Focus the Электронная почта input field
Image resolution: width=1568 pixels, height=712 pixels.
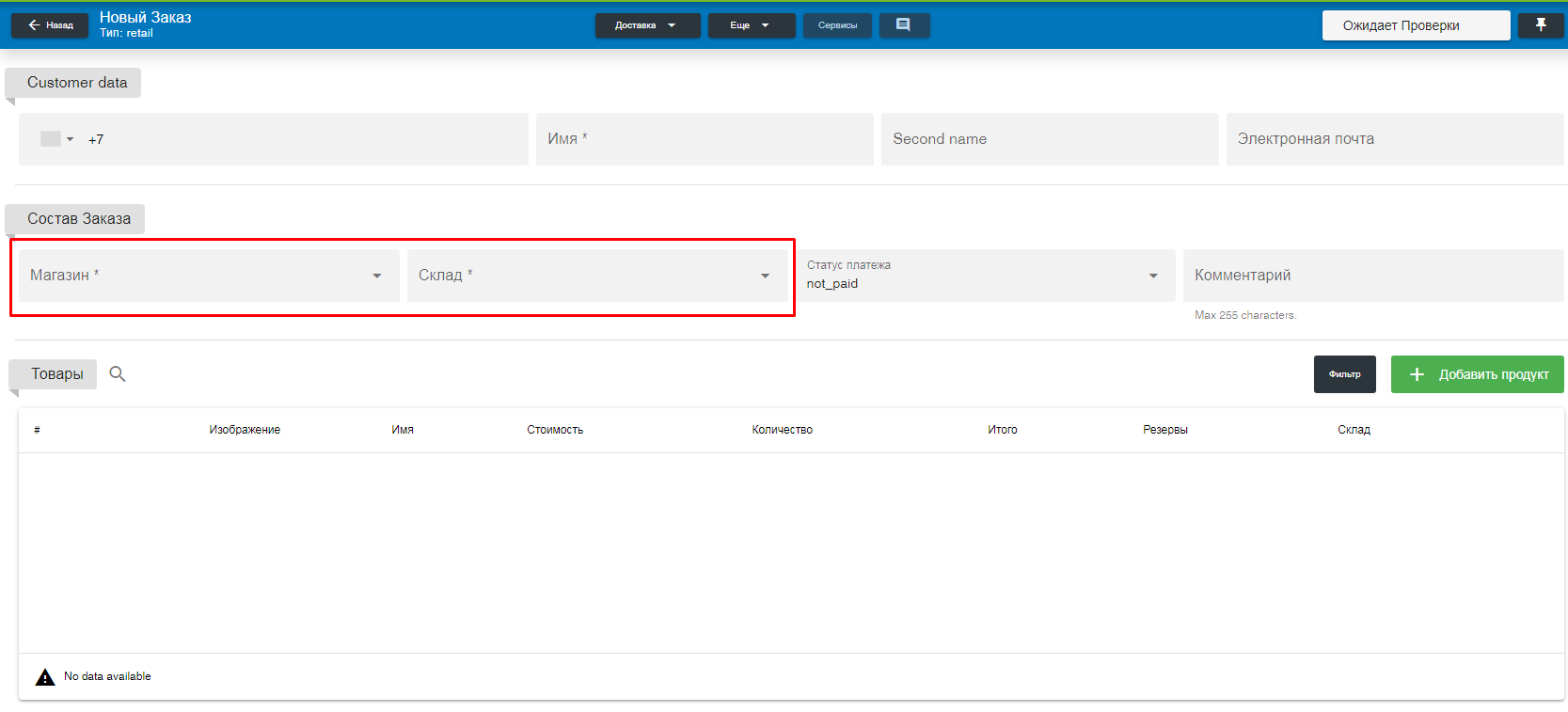1395,139
